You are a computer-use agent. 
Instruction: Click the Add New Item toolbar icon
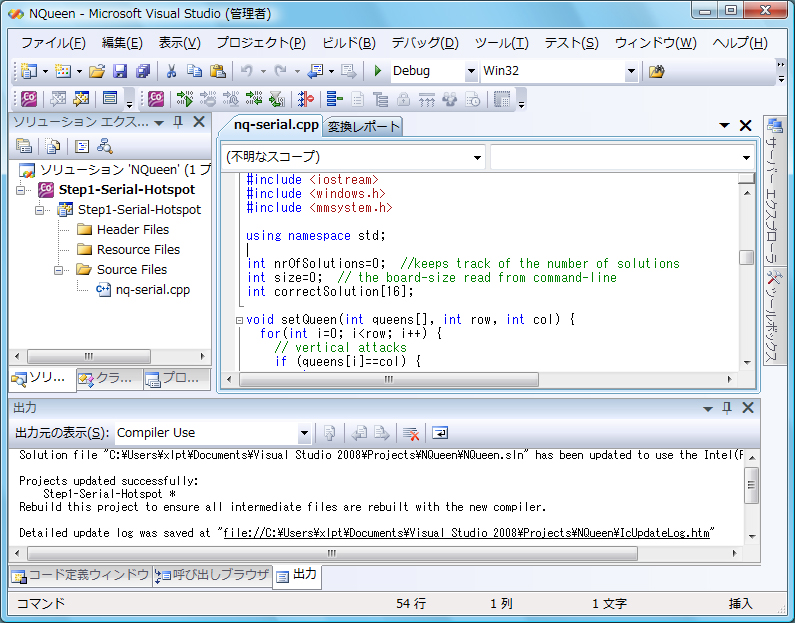(x=63, y=71)
